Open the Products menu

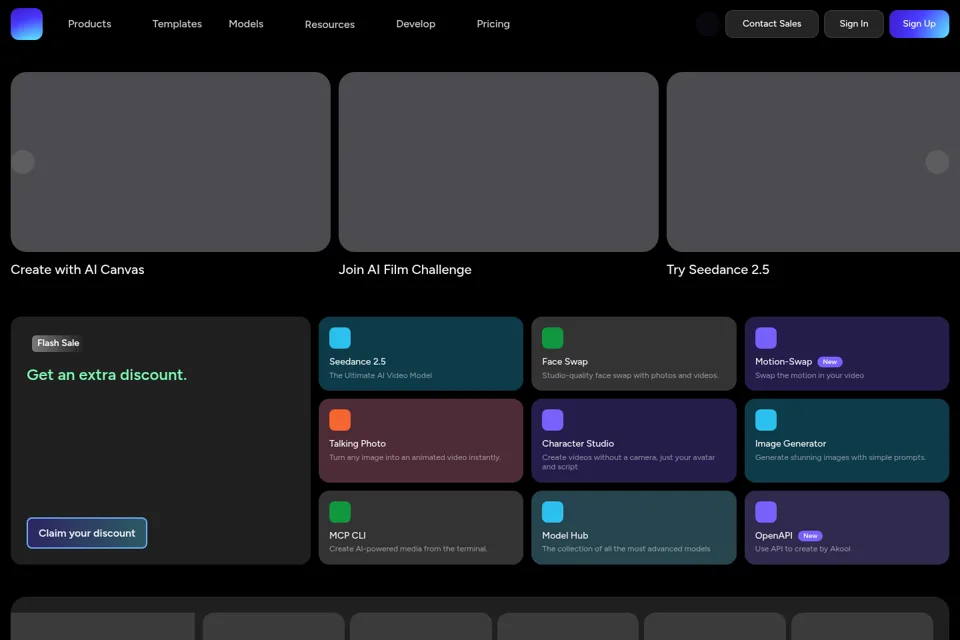tap(89, 24)
